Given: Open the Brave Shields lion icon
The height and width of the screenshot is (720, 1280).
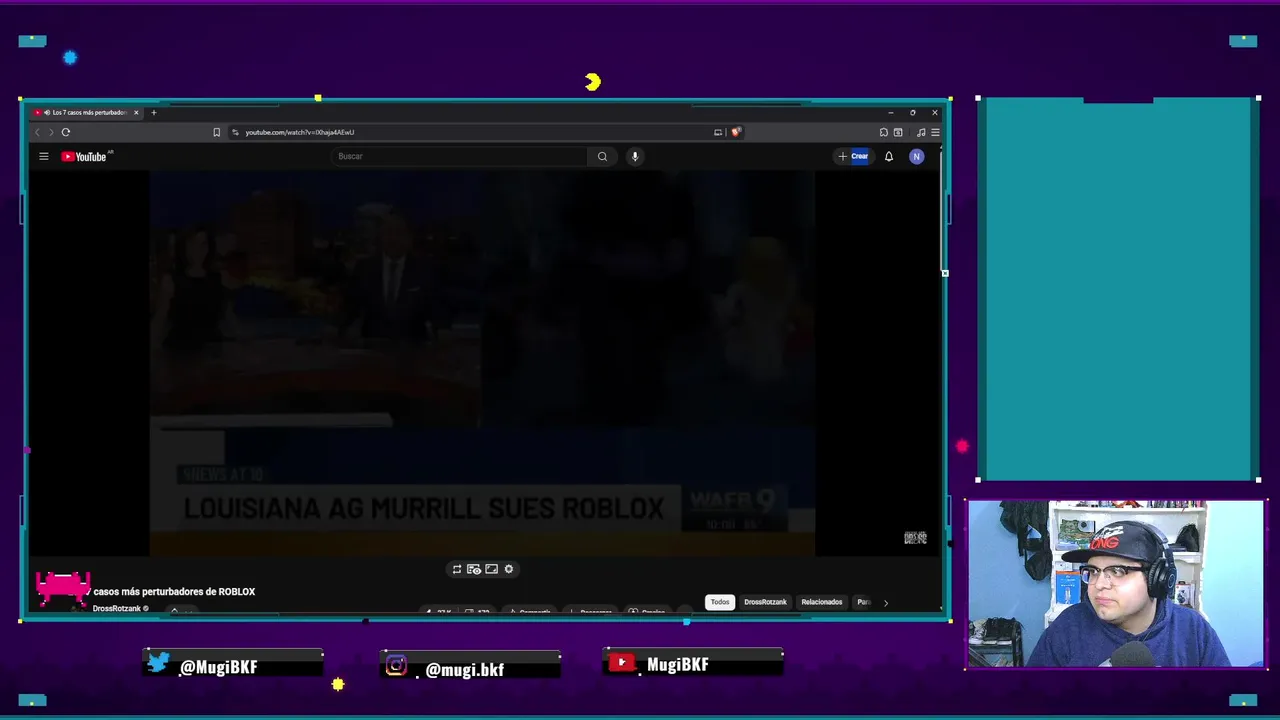Looking at the screenshot, I should click(736, 132).
